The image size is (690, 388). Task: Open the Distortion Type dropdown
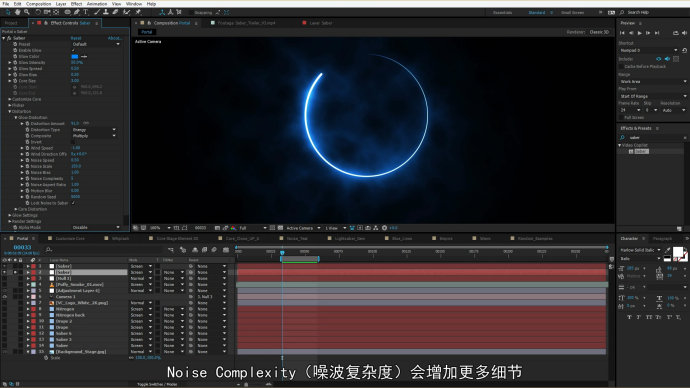(94, 130)
